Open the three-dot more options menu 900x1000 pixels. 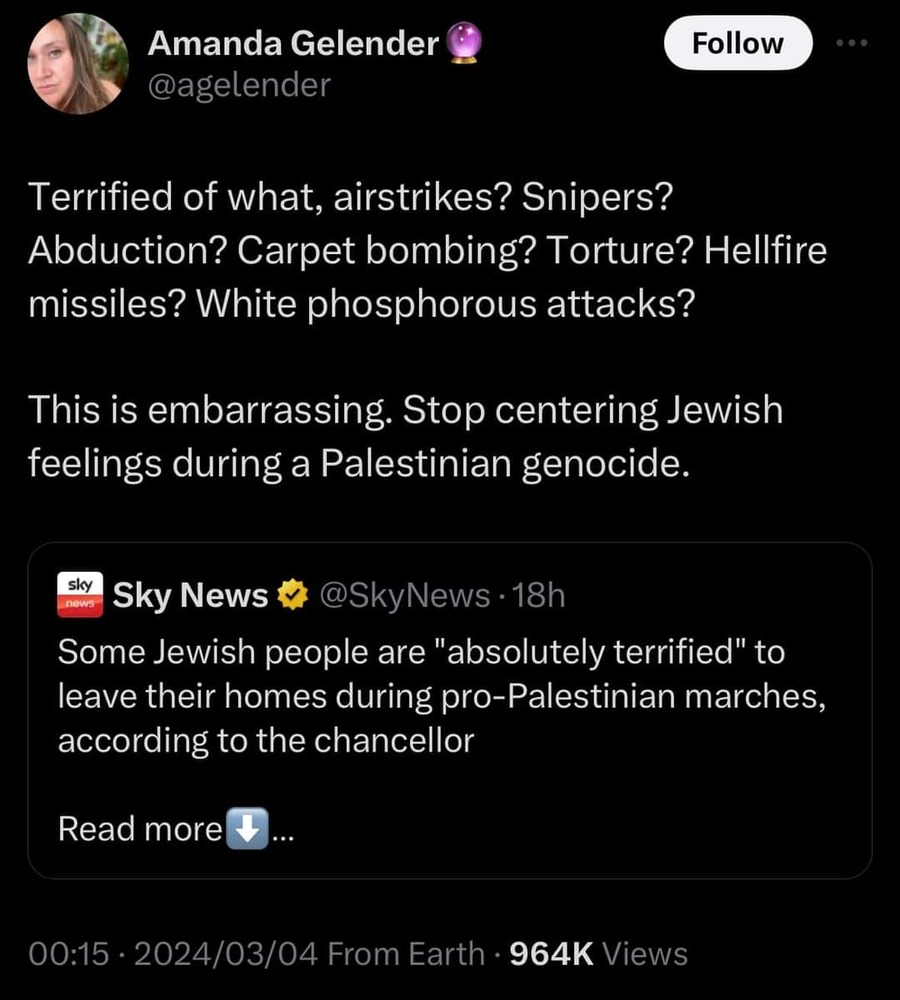(x=852, y=43)
